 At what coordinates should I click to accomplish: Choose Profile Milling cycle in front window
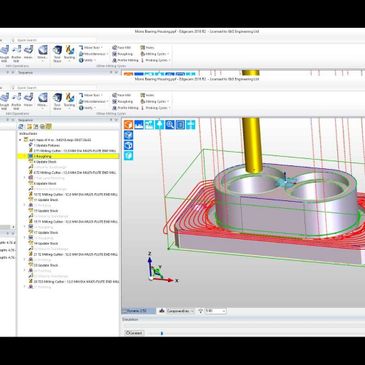(125, 108)
